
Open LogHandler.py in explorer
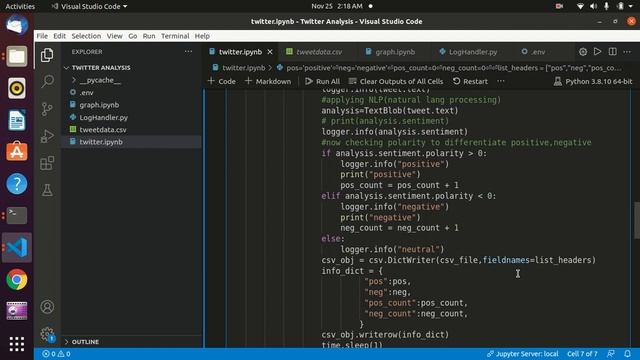(104, 117)
